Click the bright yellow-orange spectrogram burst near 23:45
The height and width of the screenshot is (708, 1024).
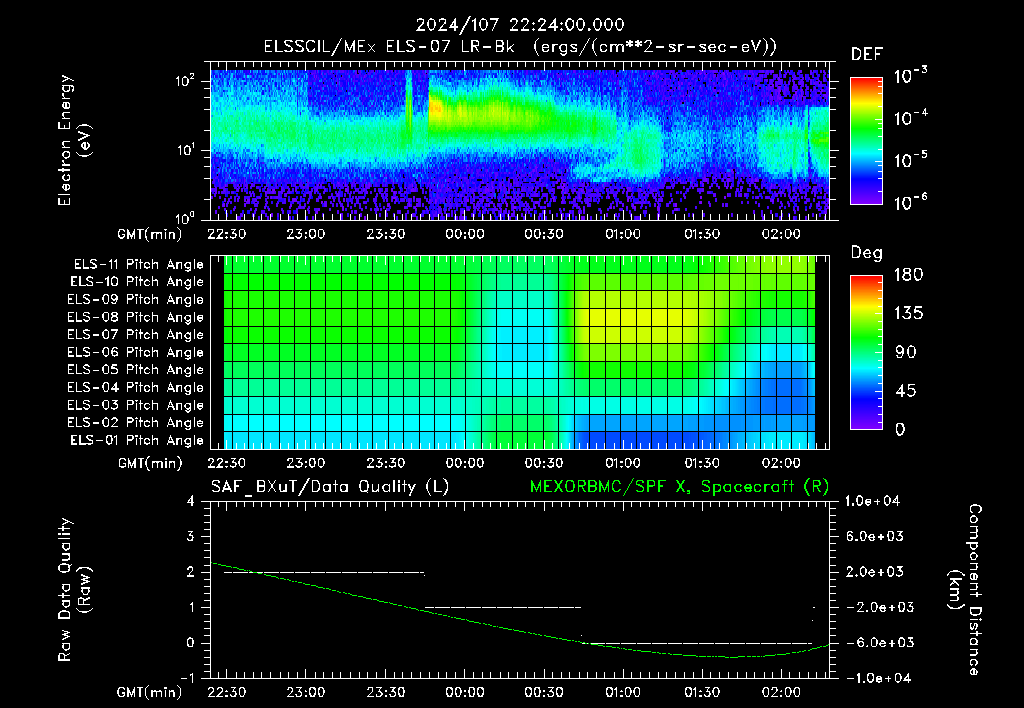coord(436,108)
